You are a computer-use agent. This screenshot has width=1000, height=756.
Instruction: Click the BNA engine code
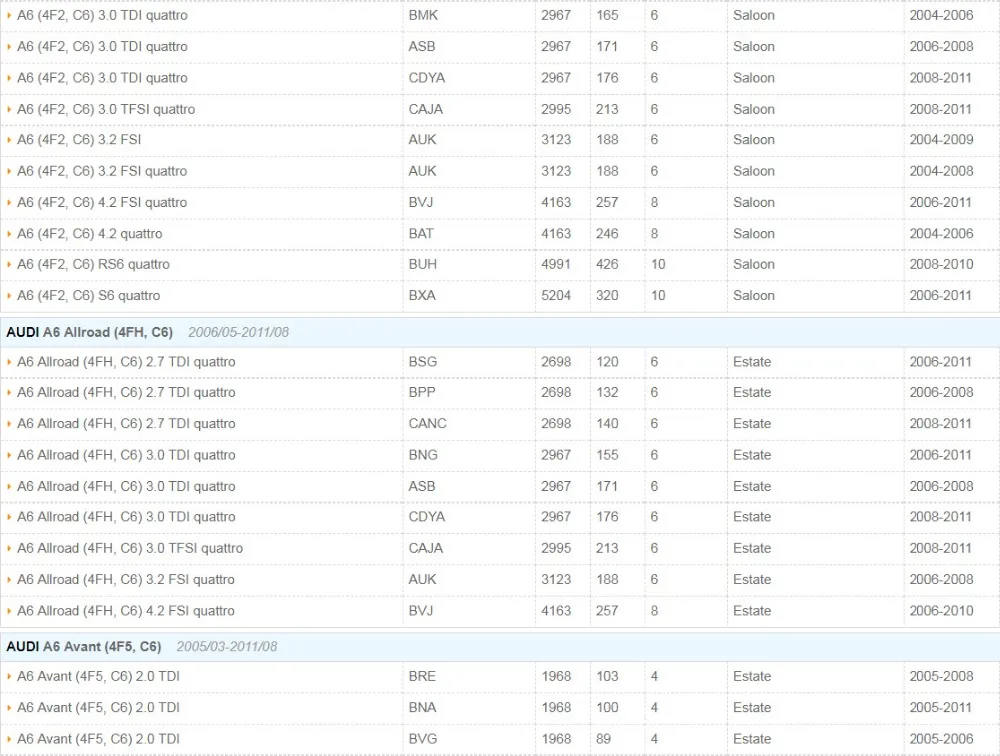[422, 708]
